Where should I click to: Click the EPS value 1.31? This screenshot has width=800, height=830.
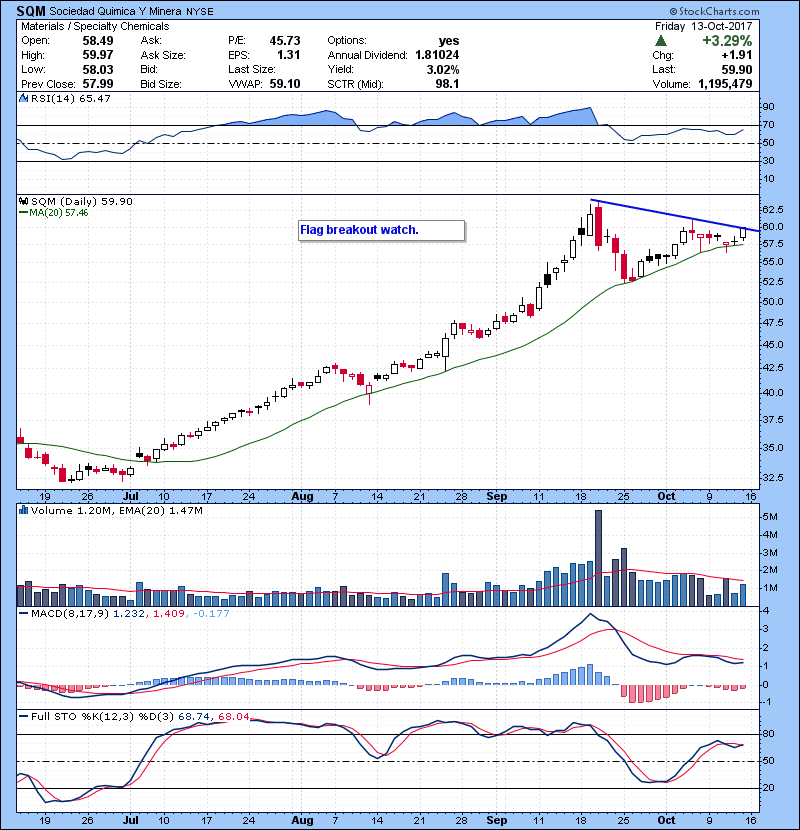click(289, 55)
